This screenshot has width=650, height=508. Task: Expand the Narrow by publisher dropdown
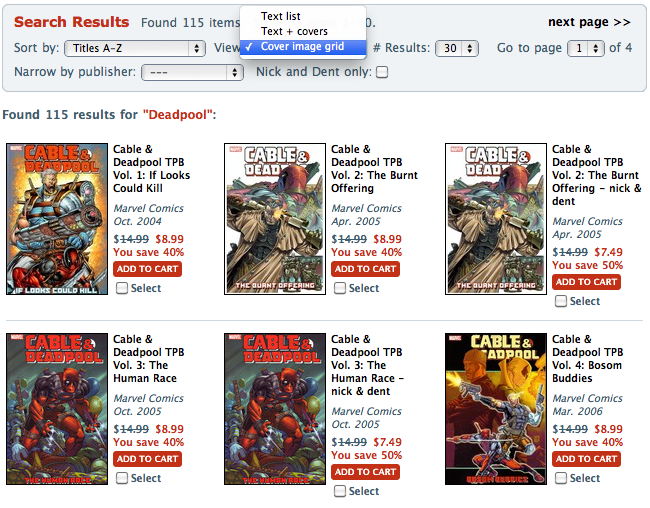(x=192, y=73)
